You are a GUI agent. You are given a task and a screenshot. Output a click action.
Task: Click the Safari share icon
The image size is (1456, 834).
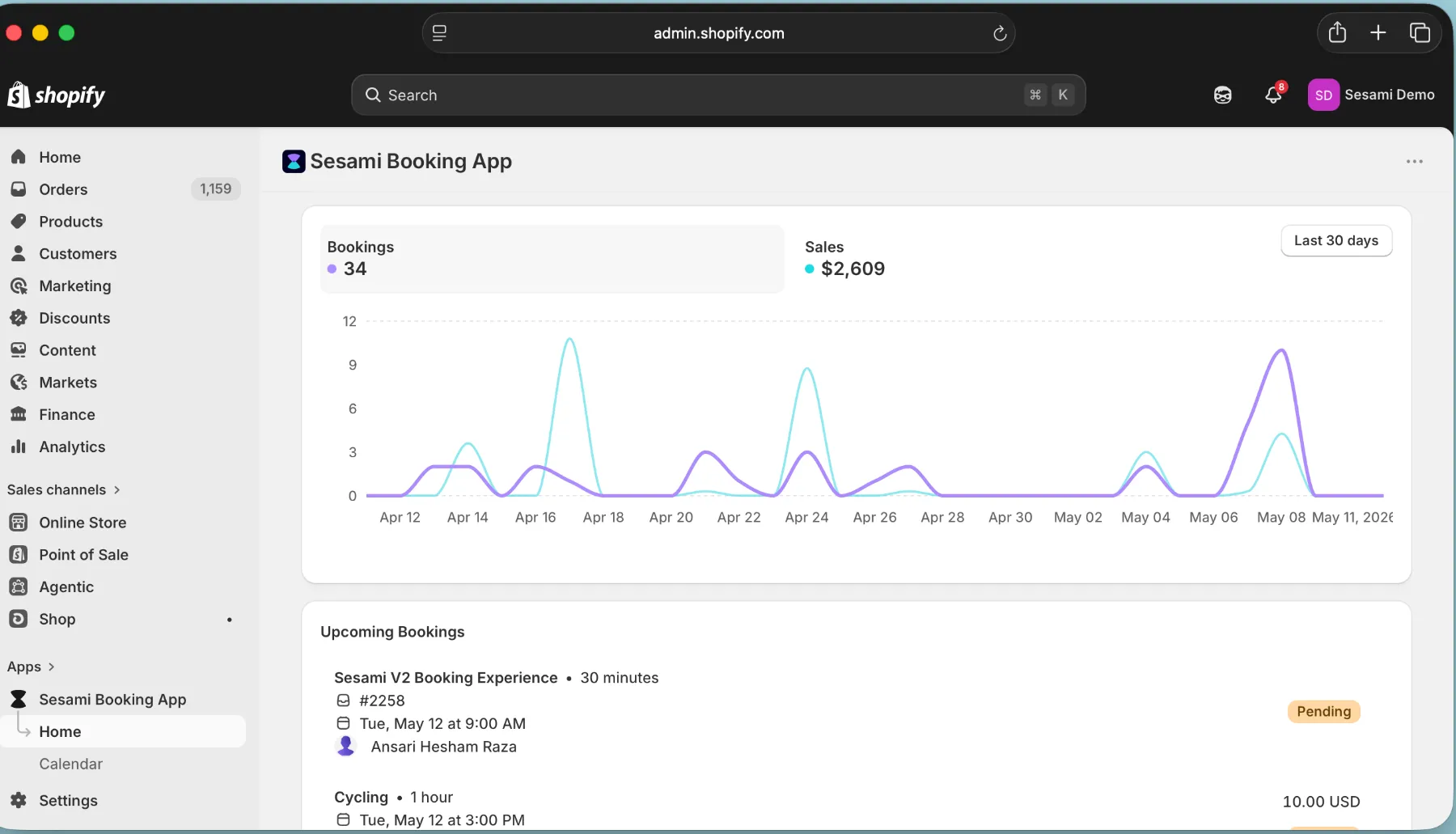[1338, 32]
